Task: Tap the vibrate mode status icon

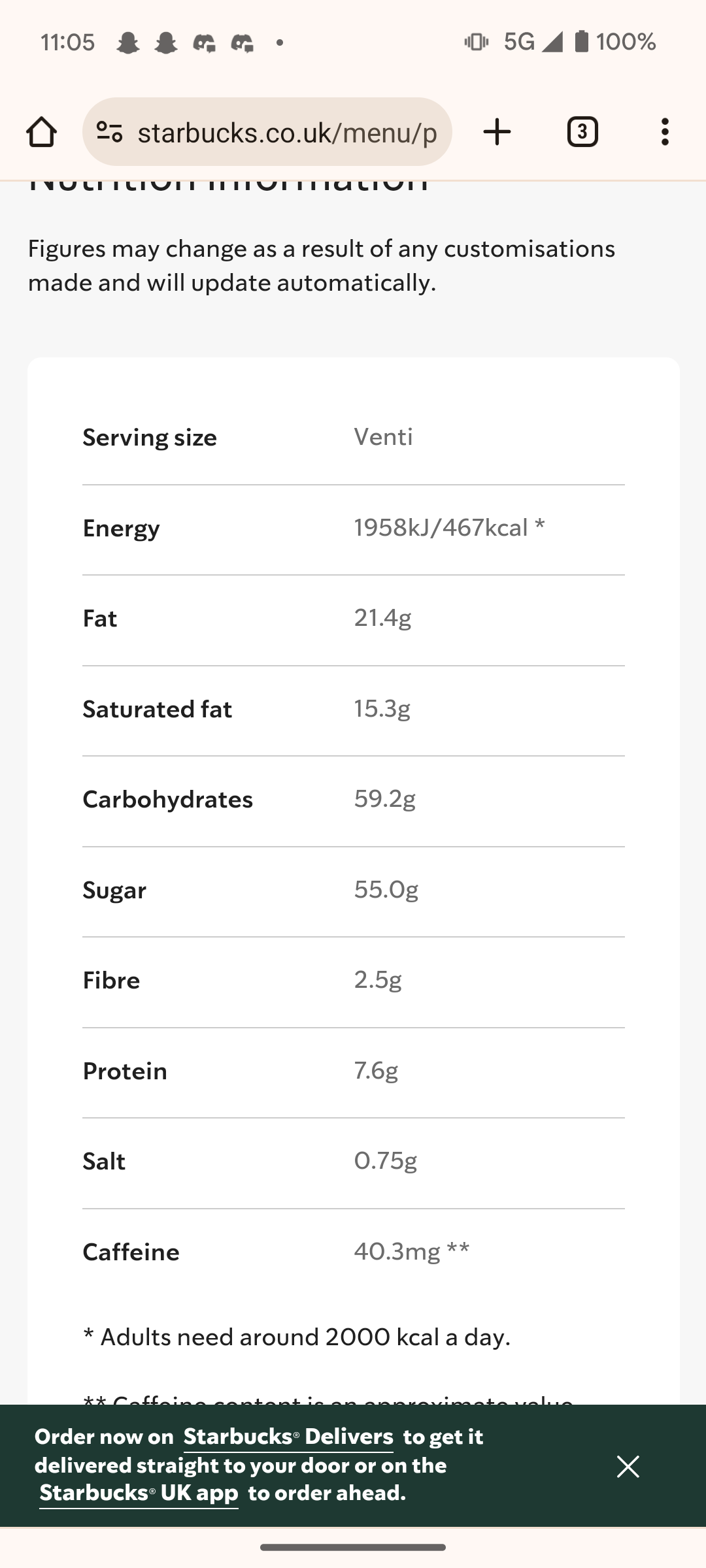Action: 476,42
